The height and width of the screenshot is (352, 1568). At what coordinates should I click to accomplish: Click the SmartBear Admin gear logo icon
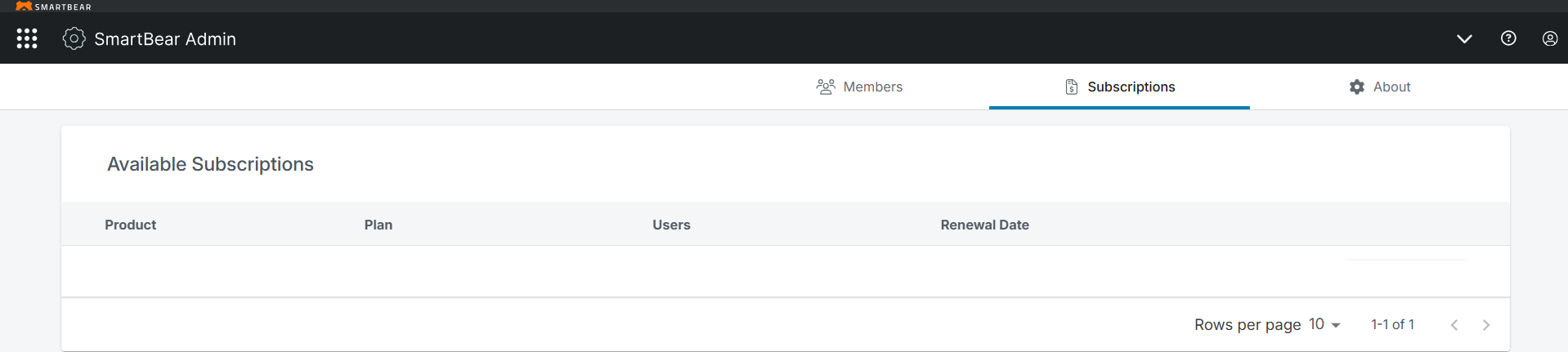[74, 38]
